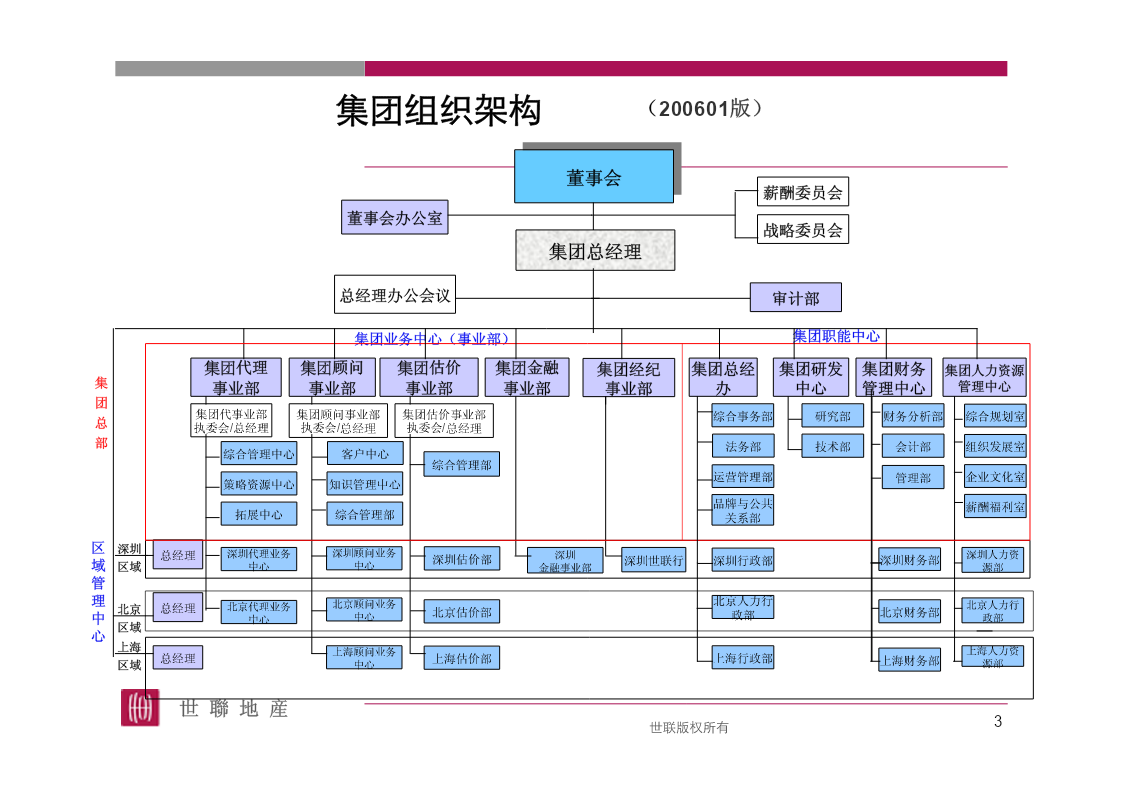Click the 世聯地産 red logo icon
1123x794 pixels.
point(140,707)
